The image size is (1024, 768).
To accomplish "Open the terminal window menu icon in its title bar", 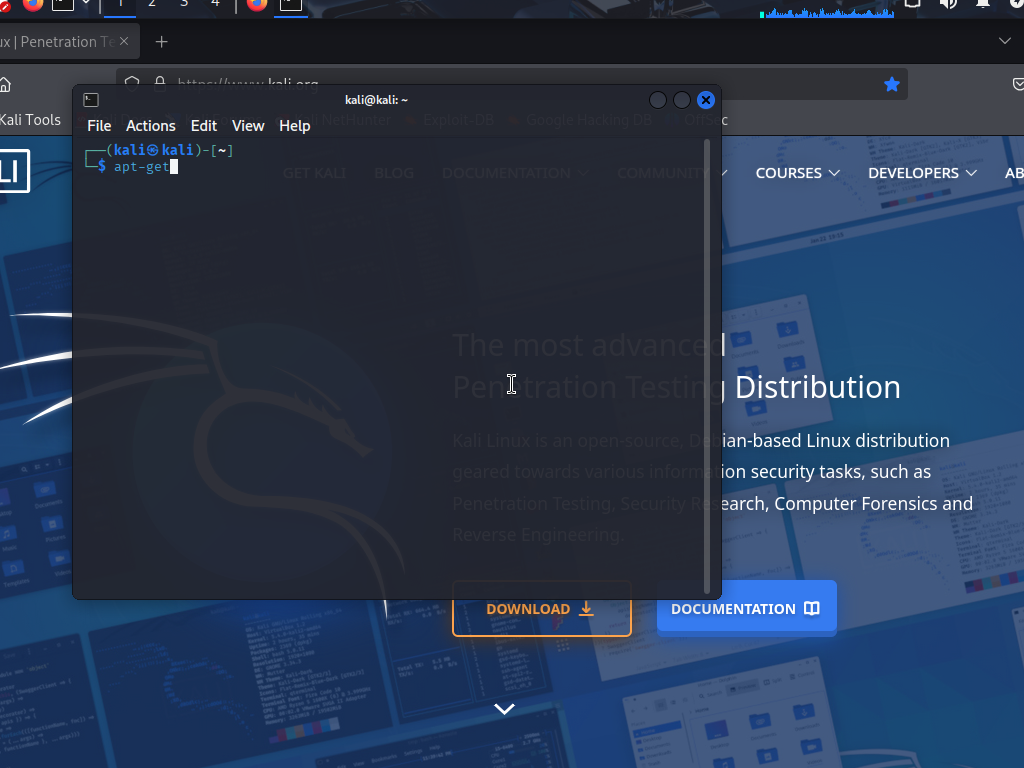I will tap(91, 100).
